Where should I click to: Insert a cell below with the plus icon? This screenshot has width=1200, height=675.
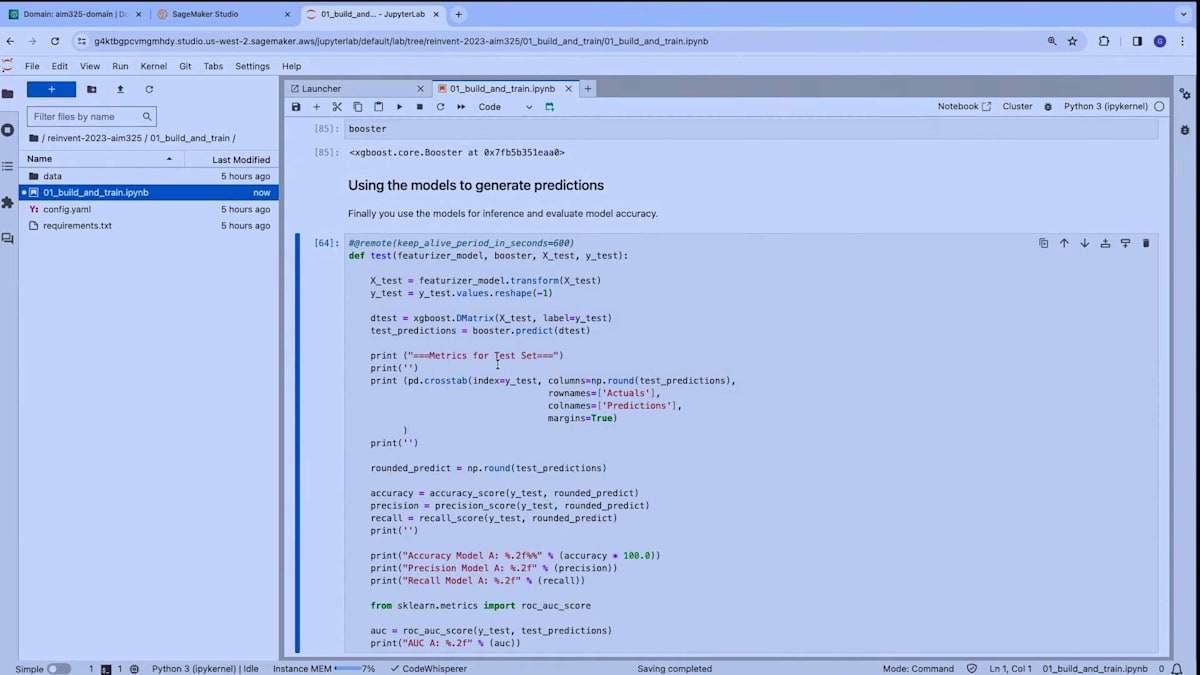317,107
